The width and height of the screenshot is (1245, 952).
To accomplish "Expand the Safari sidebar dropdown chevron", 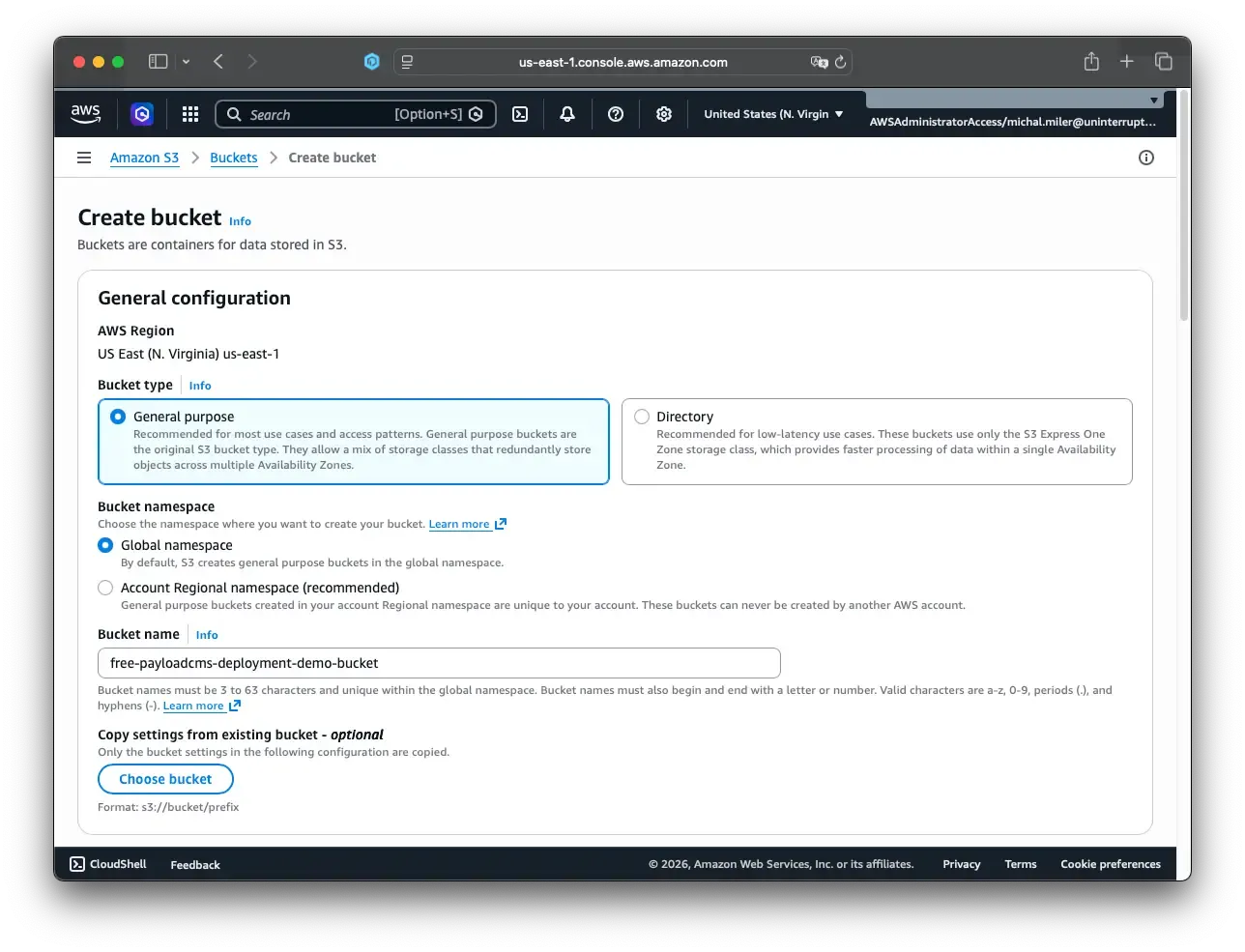I will (186, 62).
